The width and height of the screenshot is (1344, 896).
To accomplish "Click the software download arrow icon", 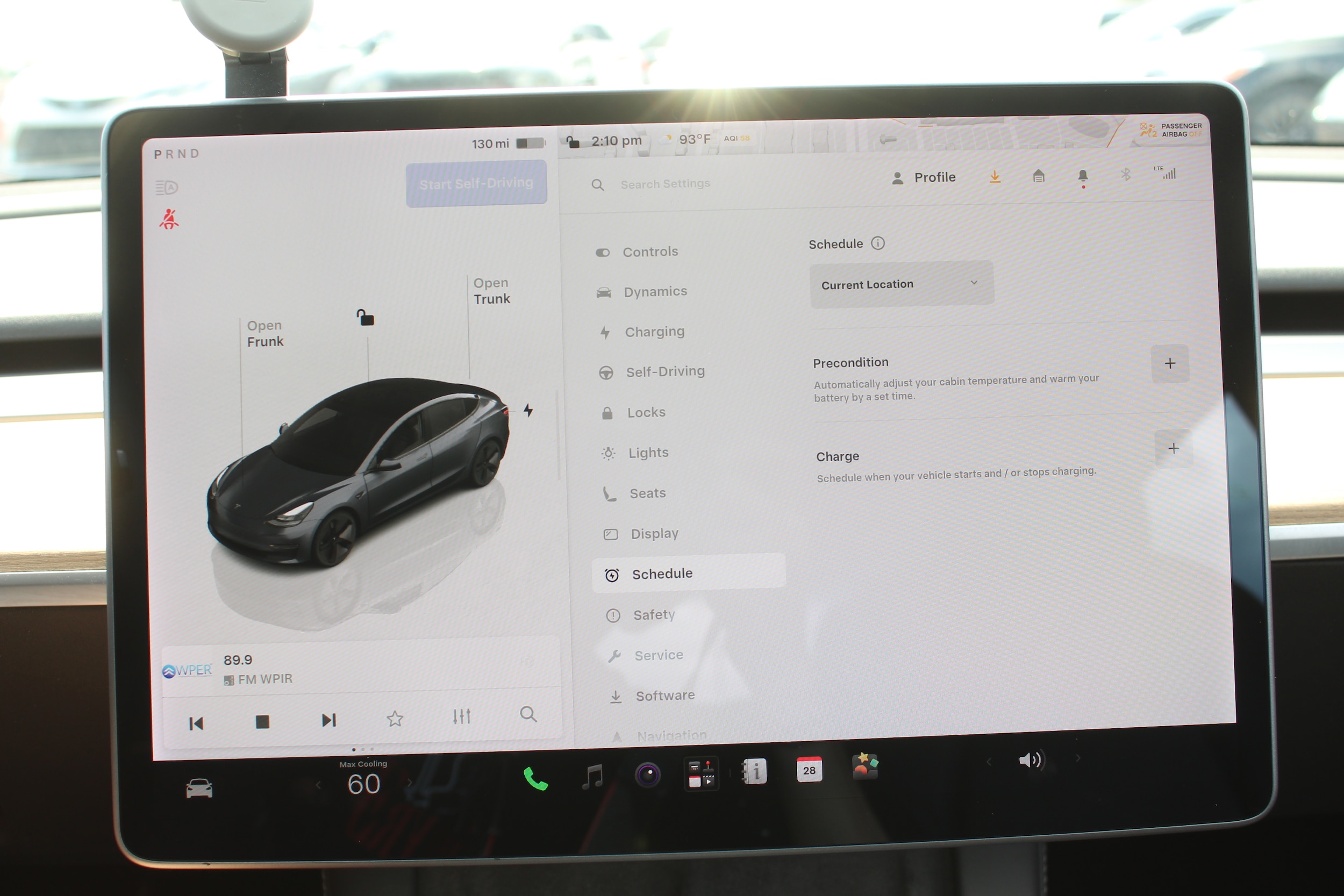I will point(995,177).
